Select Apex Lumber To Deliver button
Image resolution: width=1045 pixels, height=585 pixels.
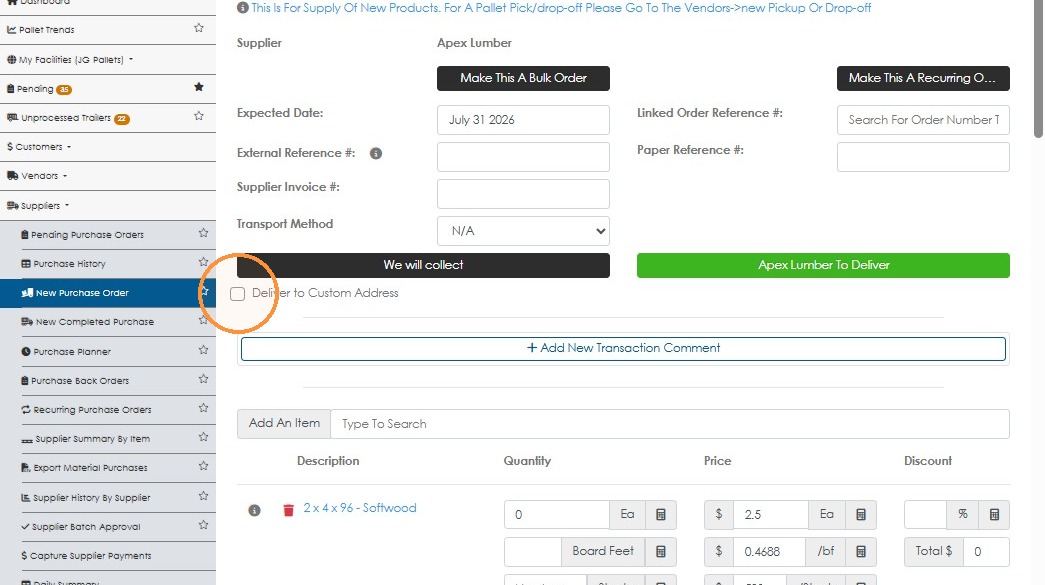(823, 265)
